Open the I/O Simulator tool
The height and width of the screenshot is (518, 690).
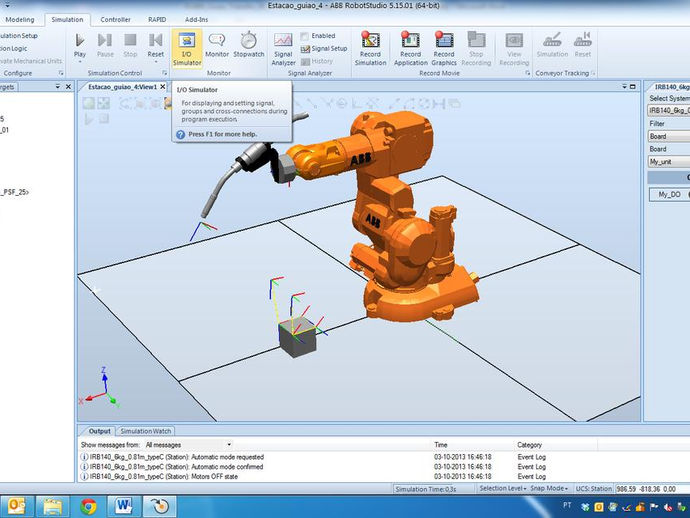pyautogui.click(x=187, y=48)
